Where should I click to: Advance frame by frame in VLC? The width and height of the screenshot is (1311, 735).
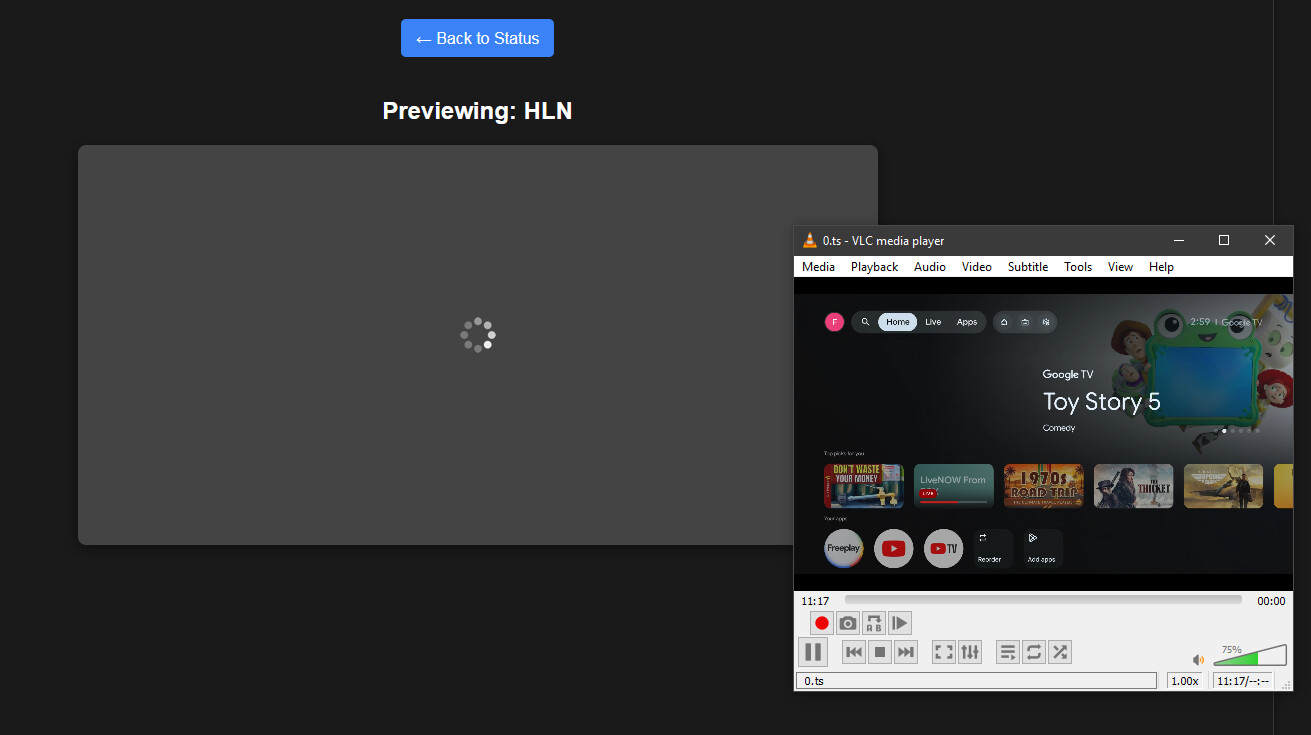point(900,623)
